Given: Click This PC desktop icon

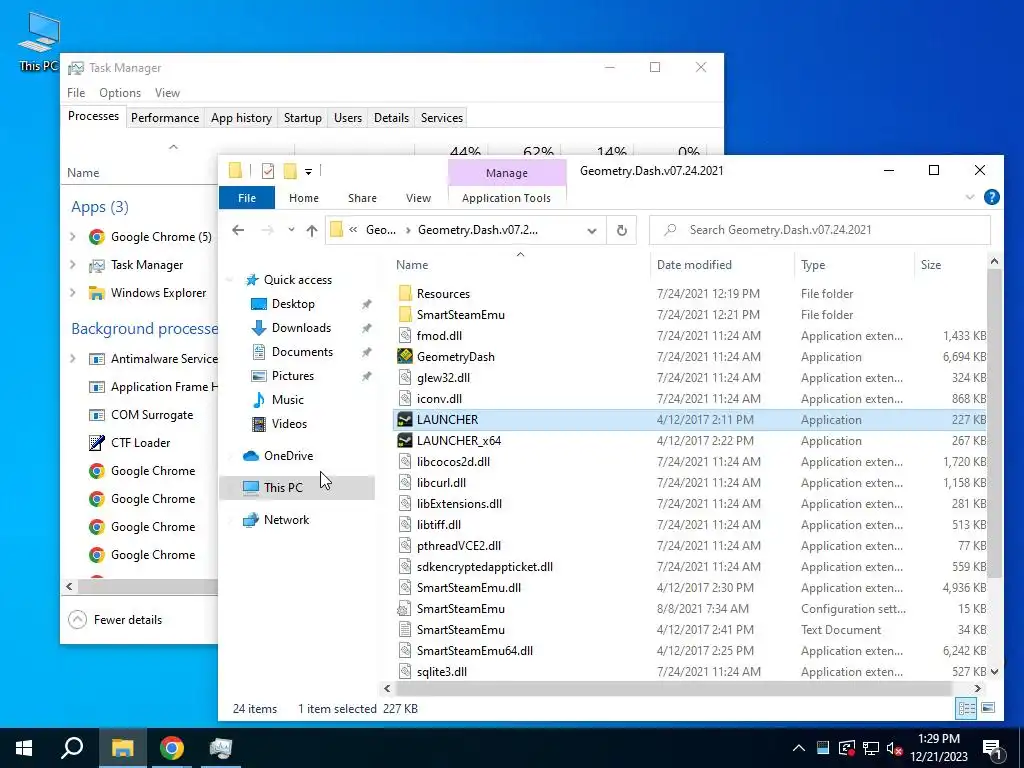Looking at the screenshot, I should [x=39, y=40].
